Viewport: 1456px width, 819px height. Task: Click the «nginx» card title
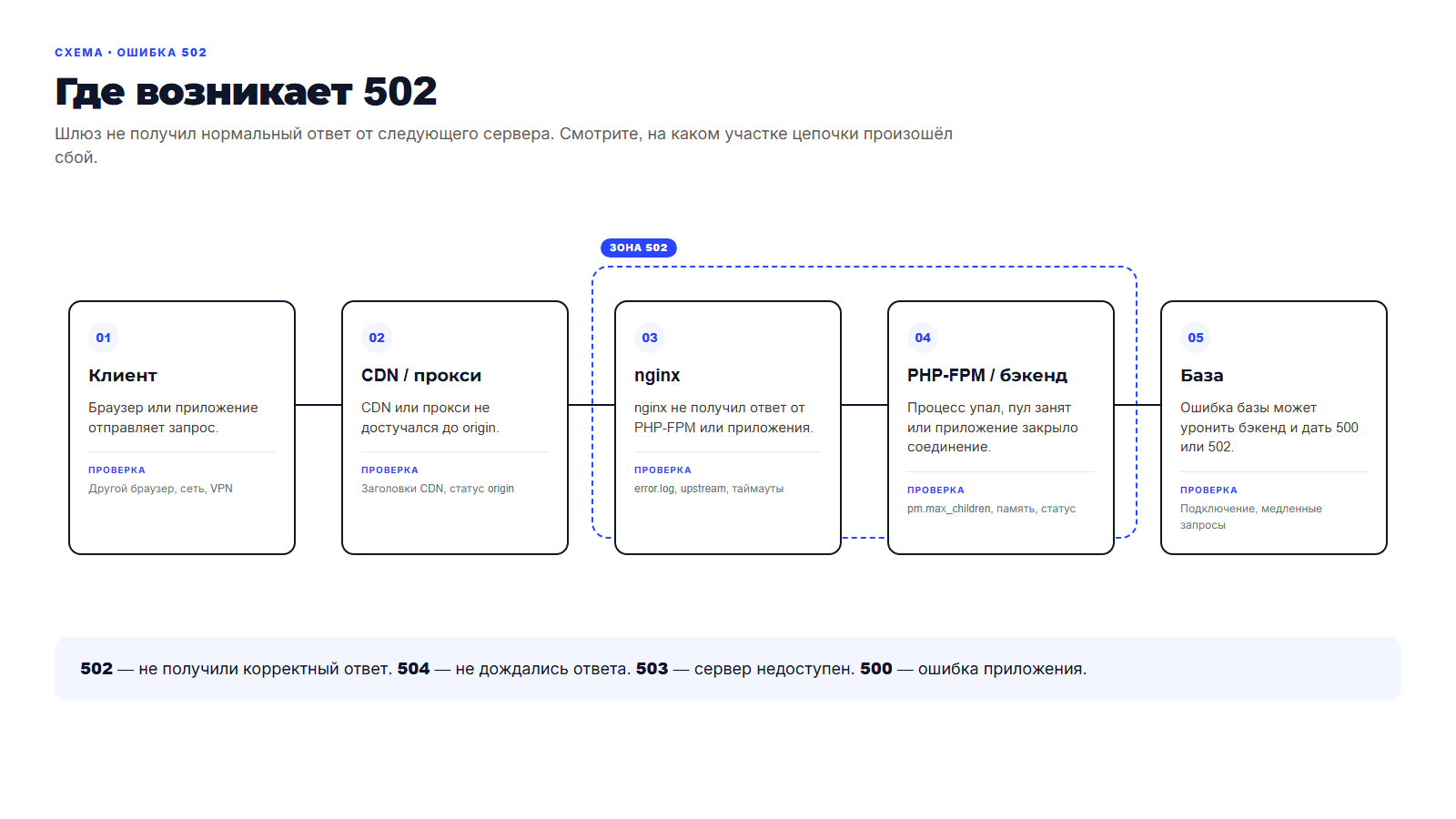click(x=657, y=376)
